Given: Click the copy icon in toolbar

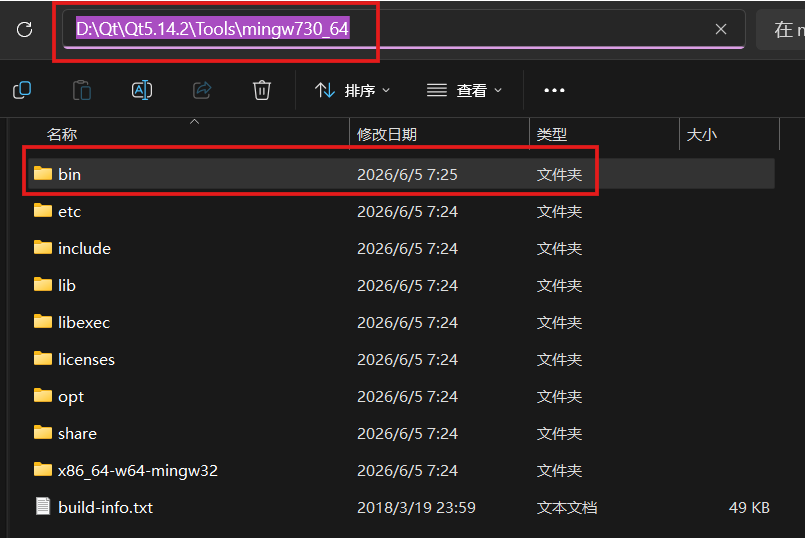Looking at the screenshot, I should click(x=22, y=90).
